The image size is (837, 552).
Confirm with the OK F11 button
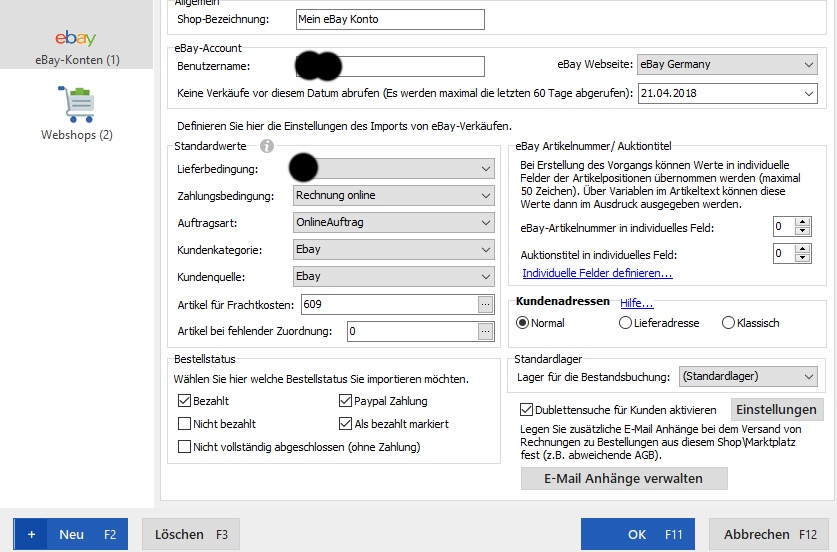(638, 534)
